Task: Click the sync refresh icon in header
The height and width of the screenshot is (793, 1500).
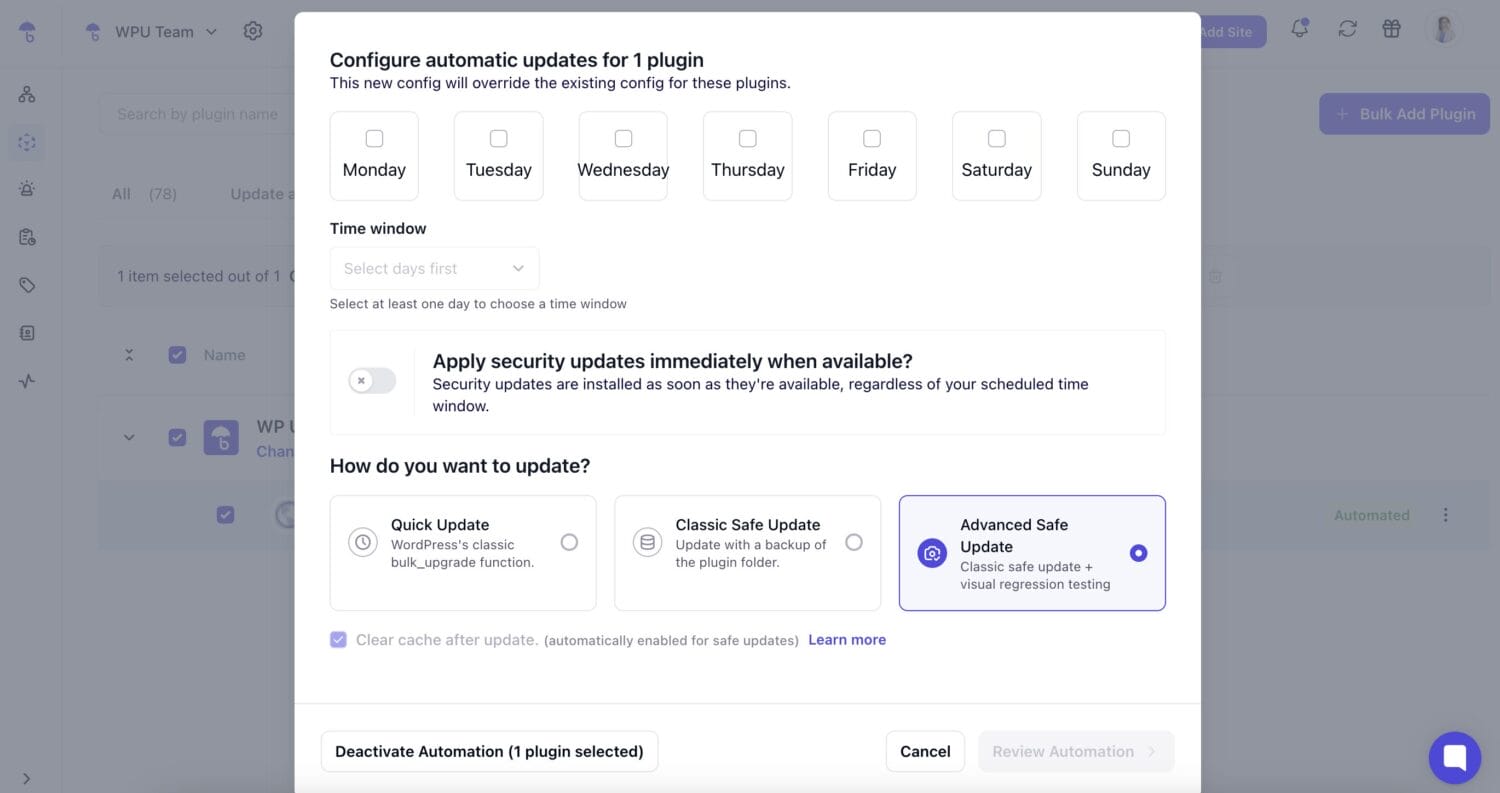Action: (1347, 30)
